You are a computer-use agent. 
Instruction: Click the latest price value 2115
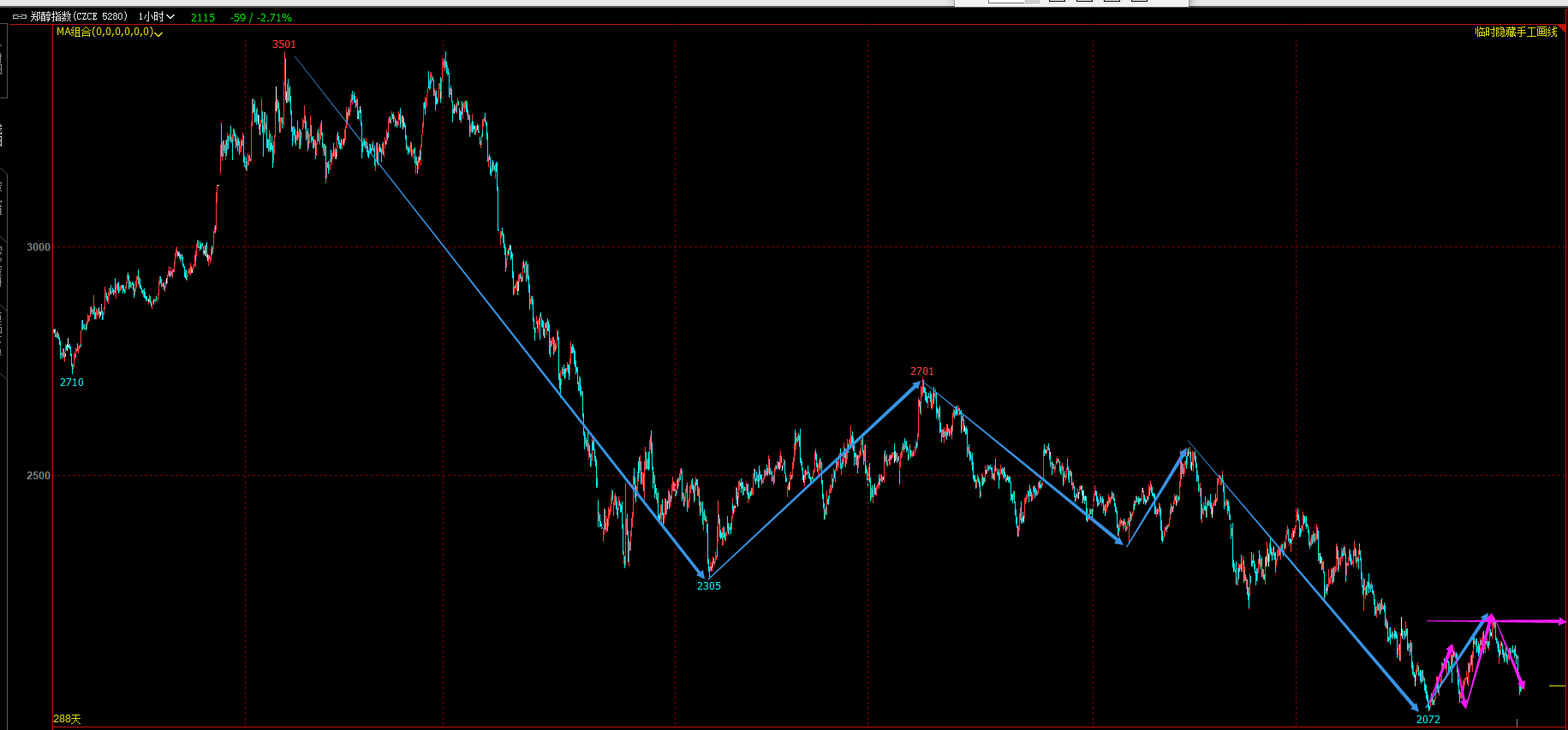203,18
